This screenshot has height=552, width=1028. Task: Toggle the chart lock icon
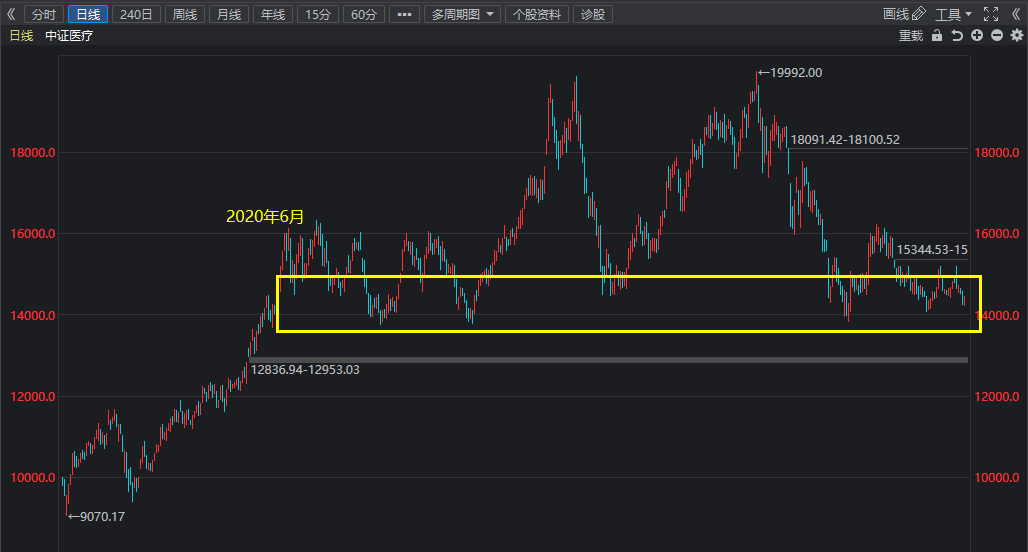click(937, 35)
